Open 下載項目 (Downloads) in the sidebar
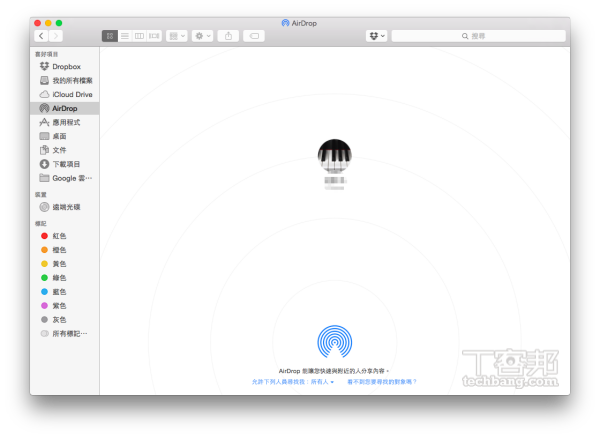Image resolution: width=600 pixels, height=438 pixels. click(67, 164)
